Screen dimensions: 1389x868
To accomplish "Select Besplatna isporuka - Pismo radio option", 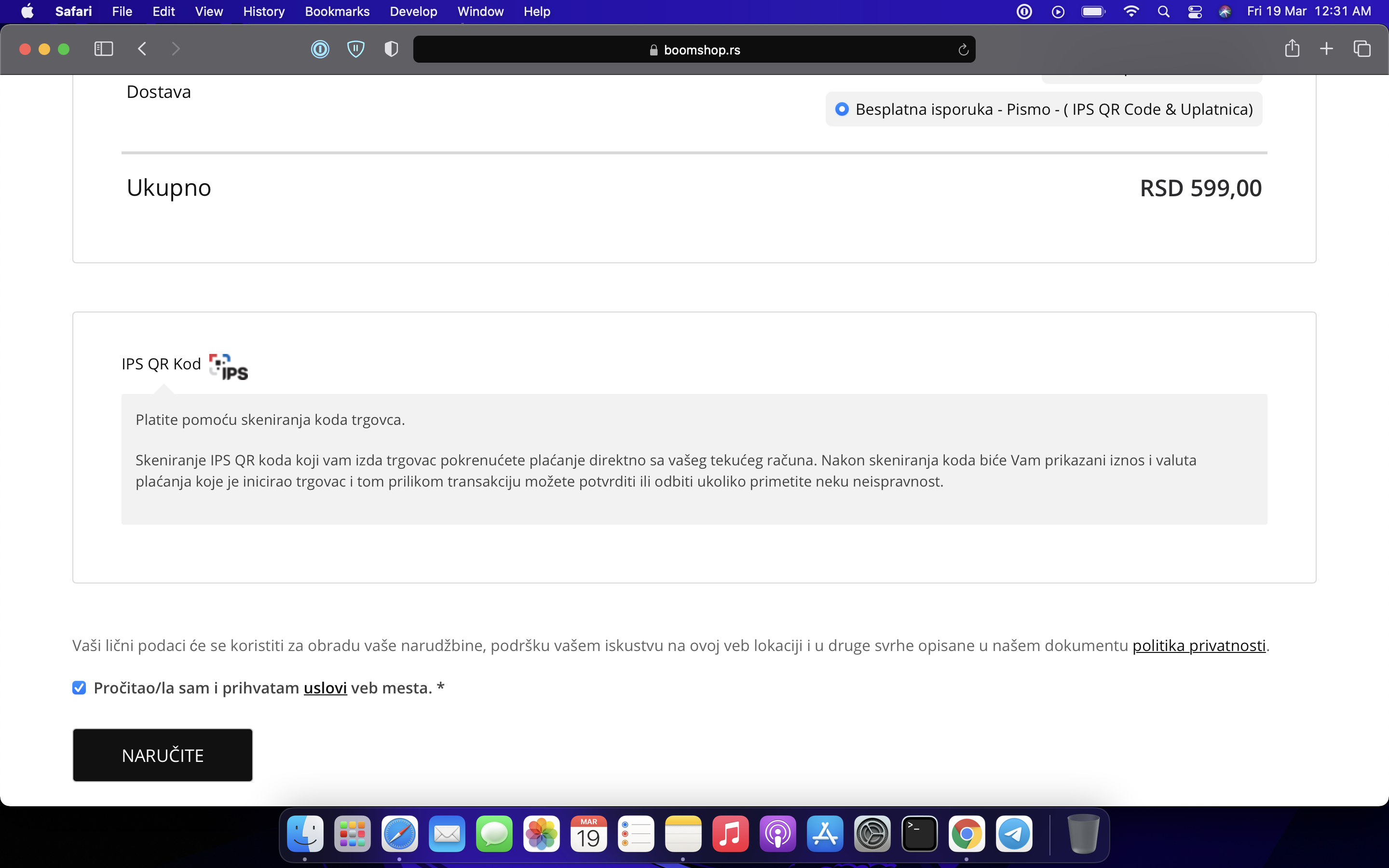I will 842,109.
